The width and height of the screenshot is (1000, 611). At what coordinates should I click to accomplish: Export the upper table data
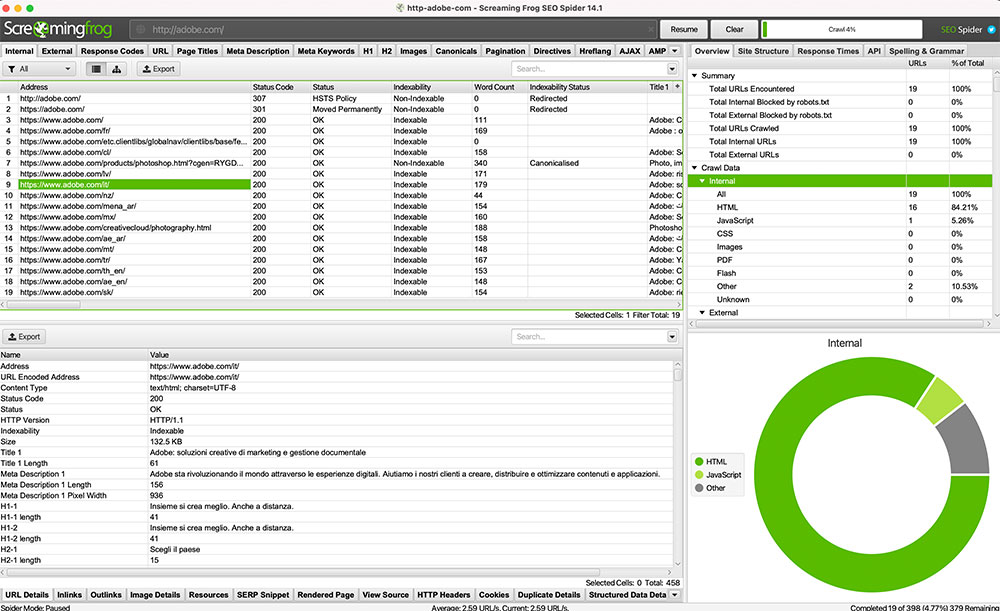click(158, 69)
